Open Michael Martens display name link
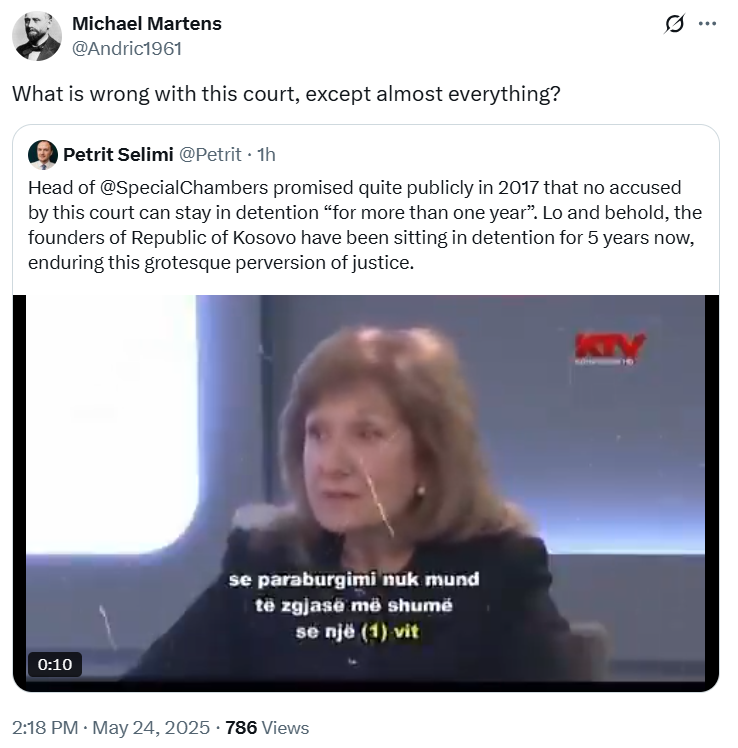Image resolution: width=738 pixels, height=748 pixels. coord(146,23)
